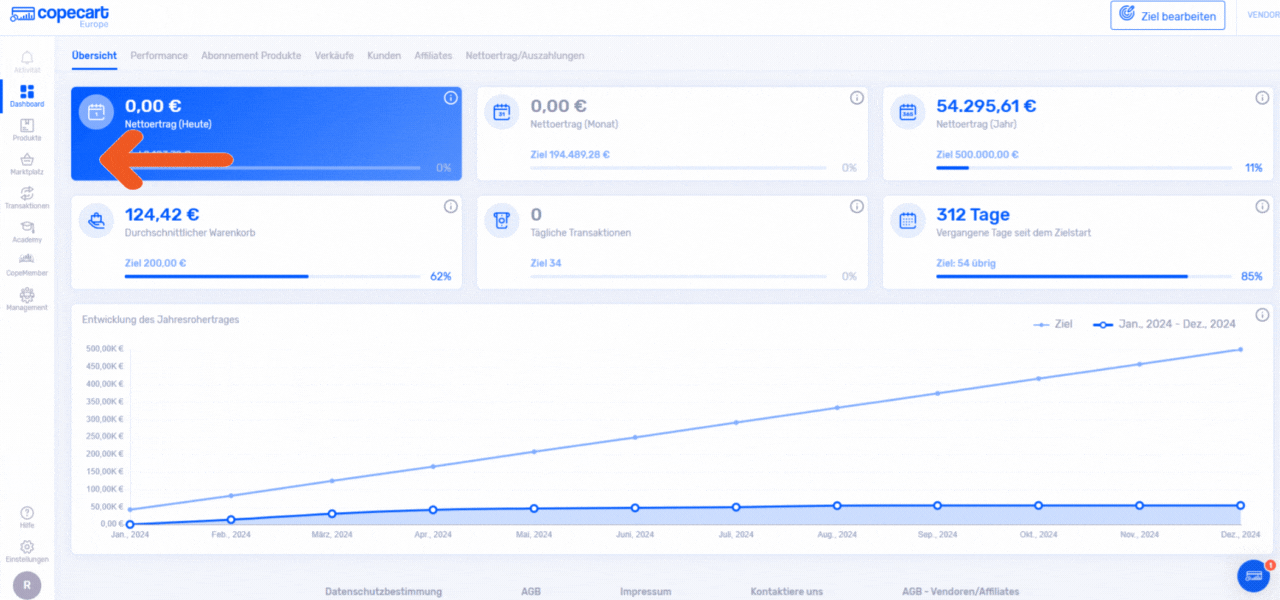
Task: Open Einstellungen gear in the sidebar
Action: pos(27,551)
